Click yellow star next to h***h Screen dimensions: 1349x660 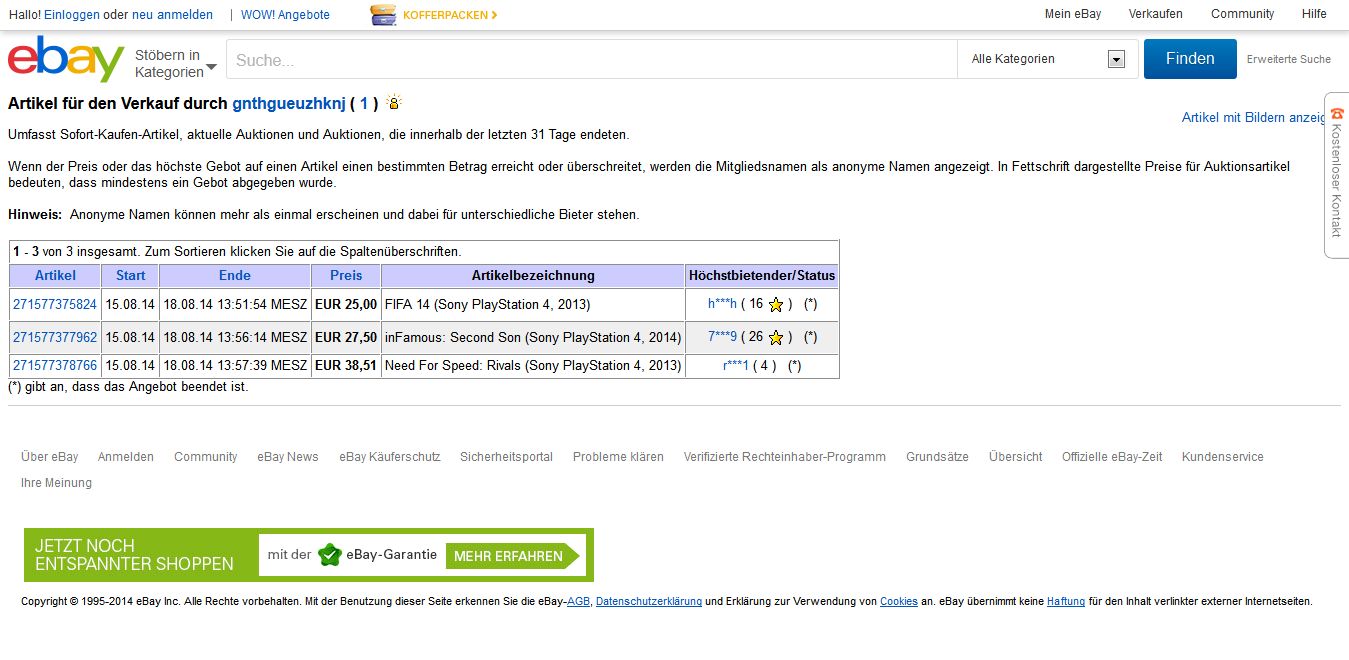coord(776,305)
